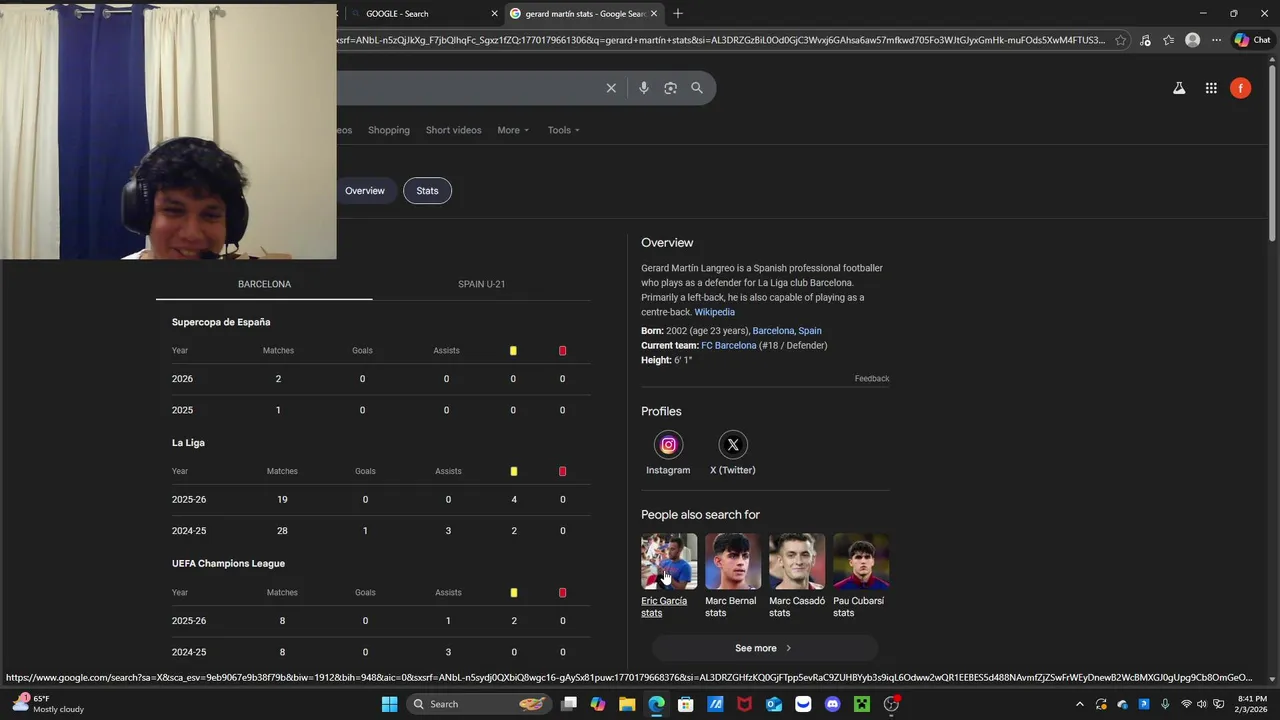
Task: Open the Google account avatar 'f'
Action: [x=1240, y=88]
